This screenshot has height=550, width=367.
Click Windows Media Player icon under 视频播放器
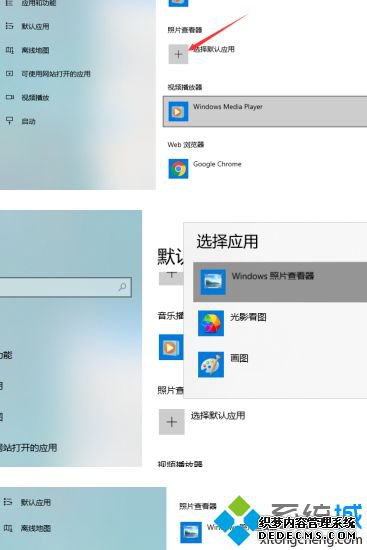click(178, 112)
